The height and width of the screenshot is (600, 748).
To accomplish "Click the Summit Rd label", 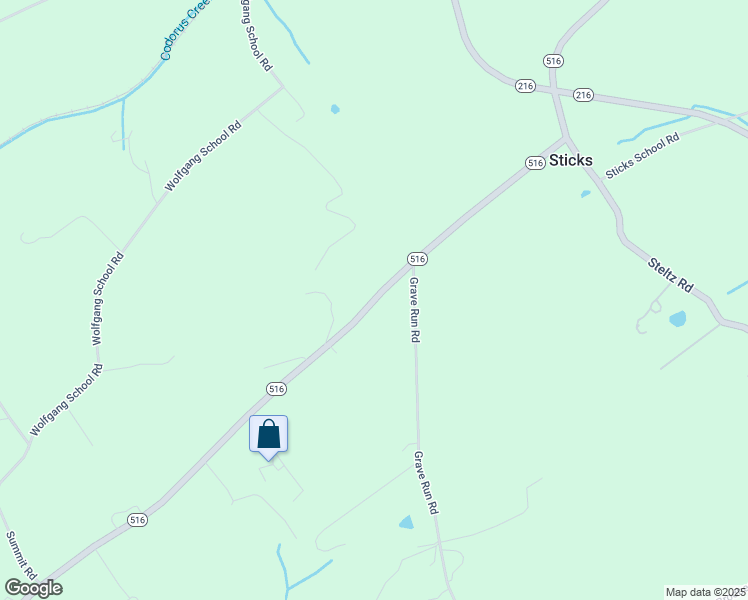I will tap(21, 555).
